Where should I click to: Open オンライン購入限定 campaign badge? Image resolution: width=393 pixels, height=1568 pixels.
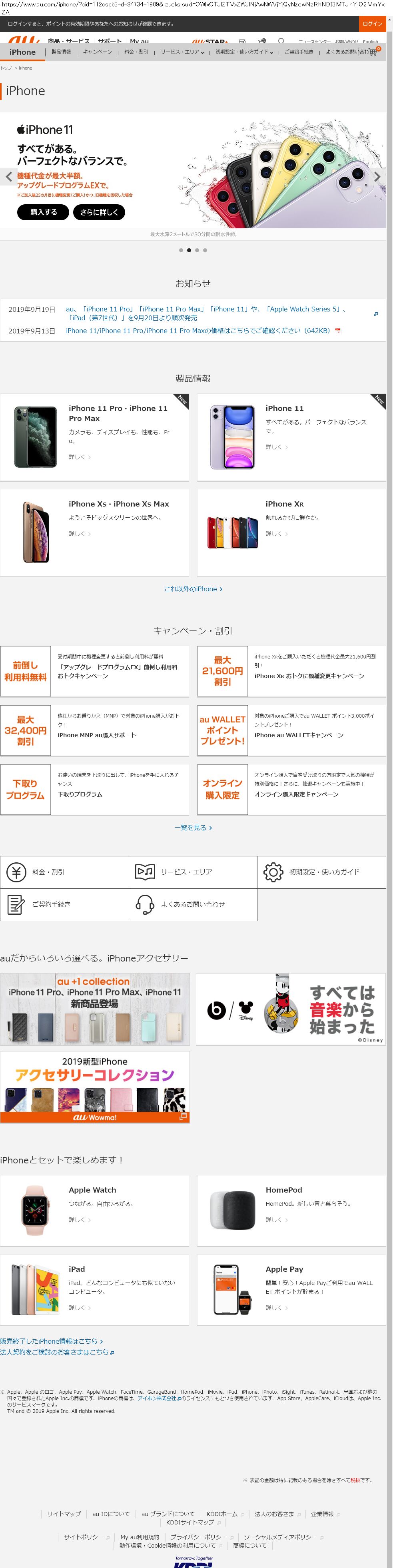[x=223, y=790]
